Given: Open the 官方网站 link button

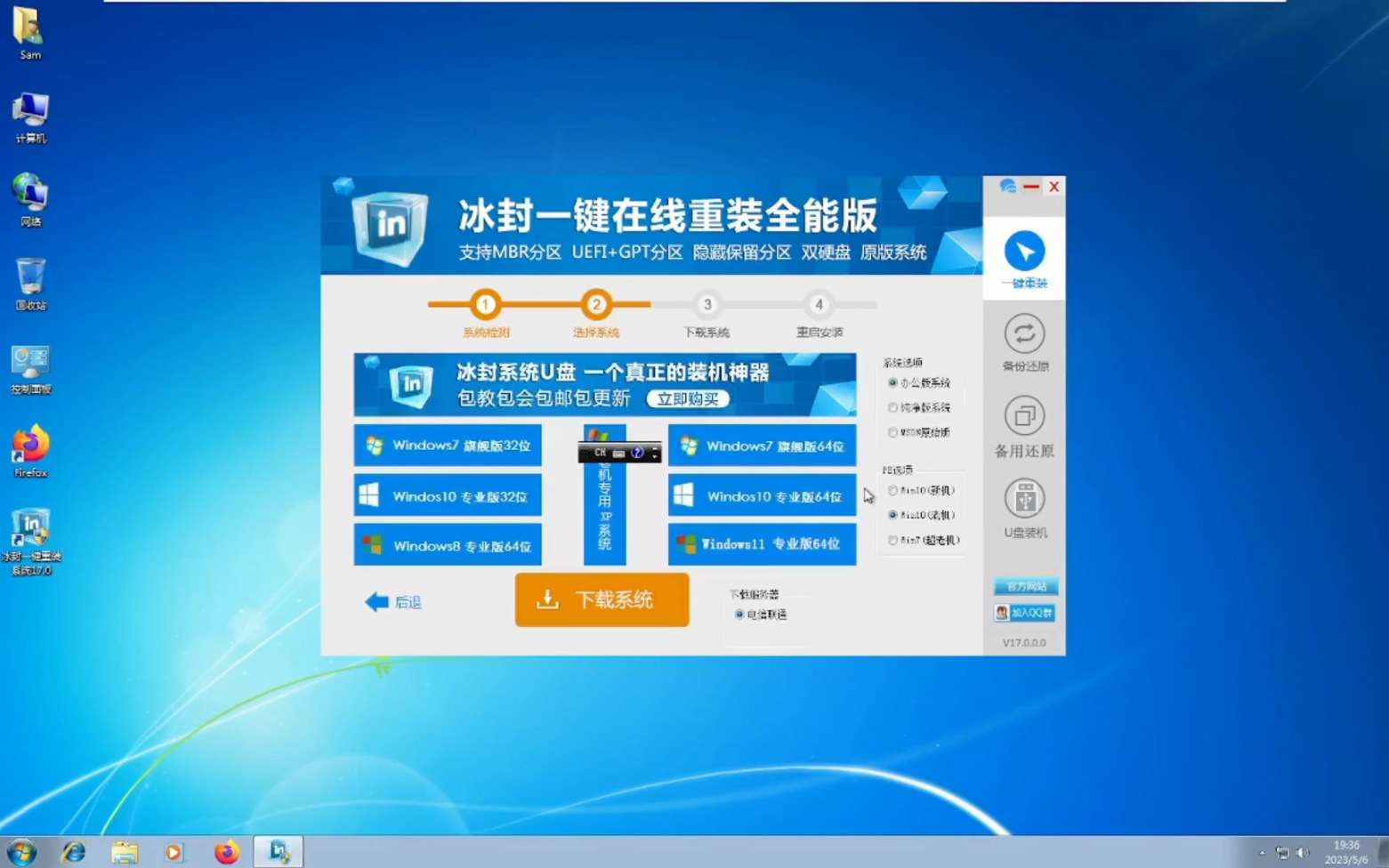Looking at the screenshot, I should coord(1025,587).
